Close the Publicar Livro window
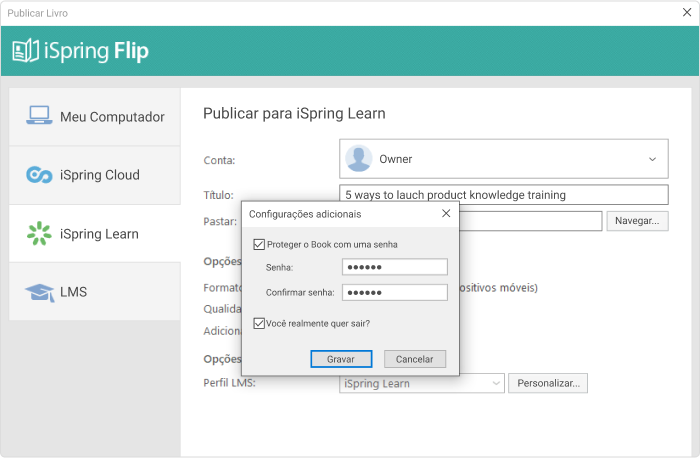This screenshot has height=458, width=700. [687, 12]
